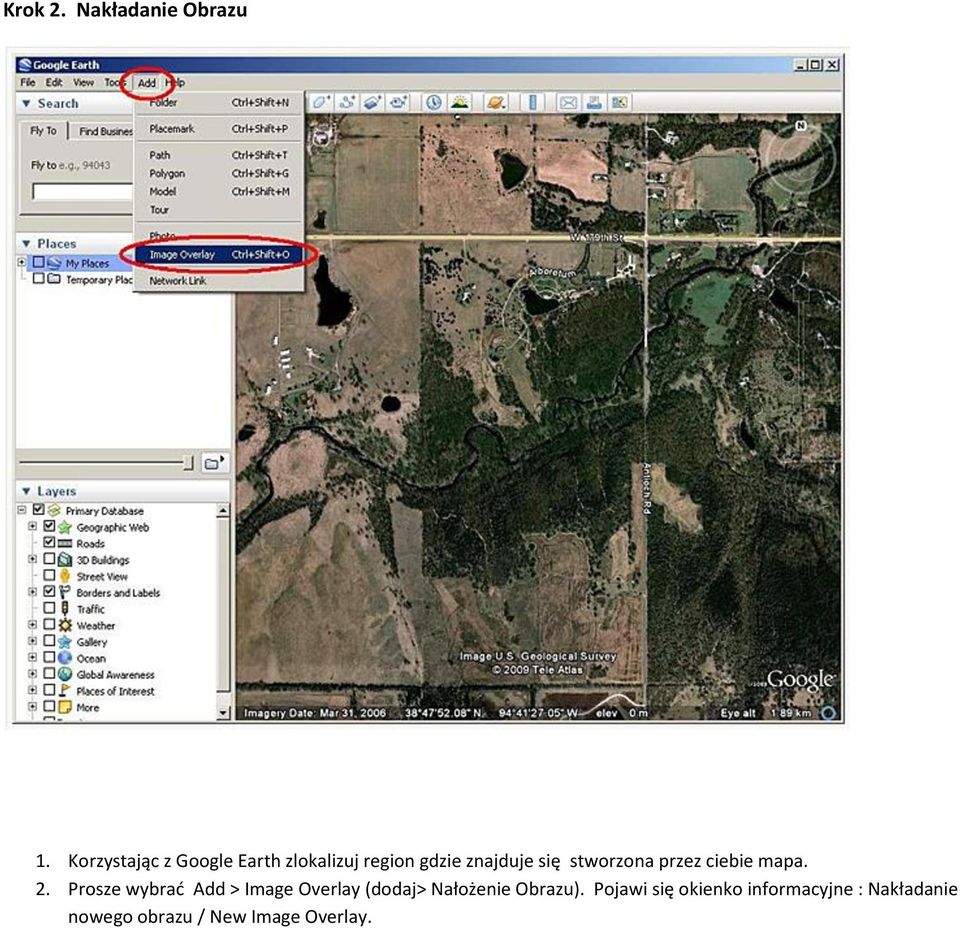Expand the Places of Interest node
This screenshot has height=928, width=960.
(x=32, y=690)
